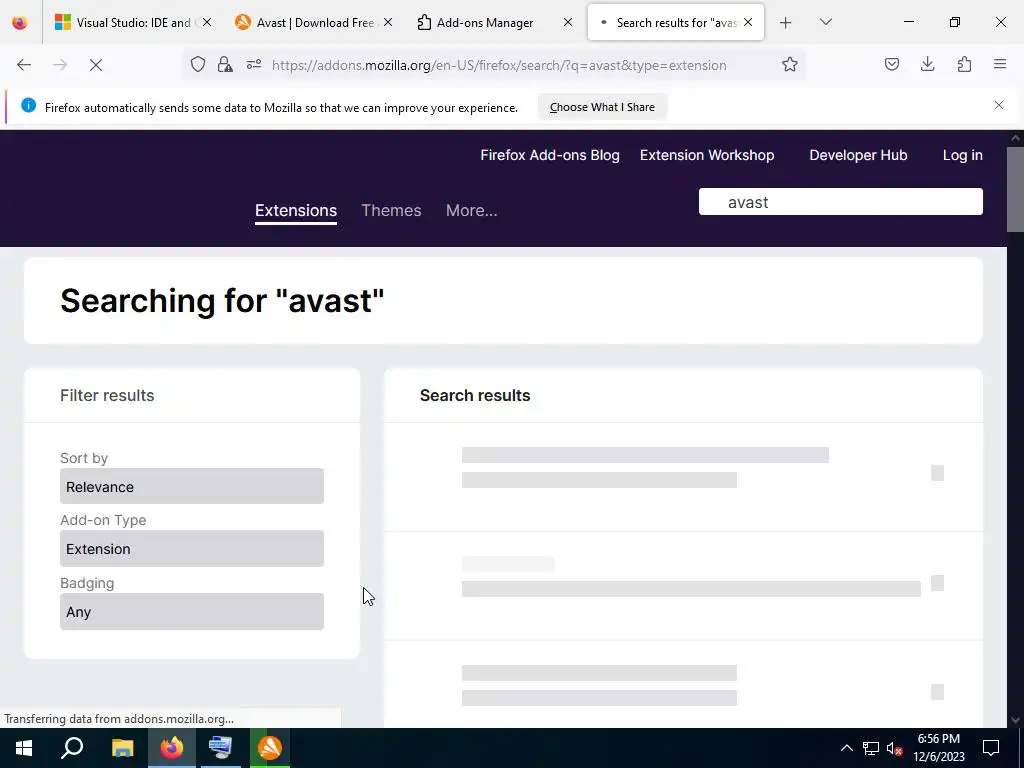Click muted volume tray icon
Screen dimensions: 1024x768
tap(894, 748)
